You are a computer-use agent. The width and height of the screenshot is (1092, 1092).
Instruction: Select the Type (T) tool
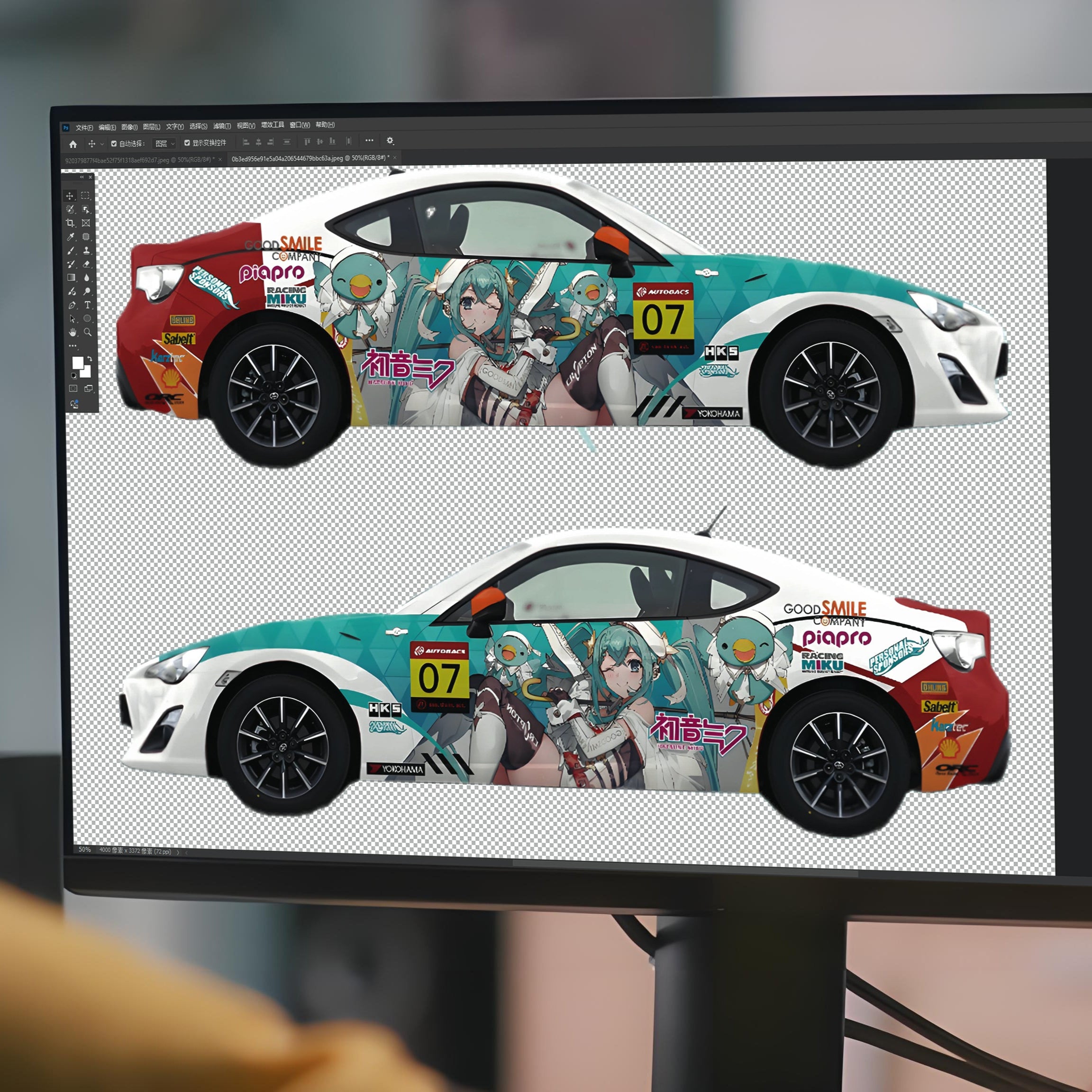(x=88, y=305)
